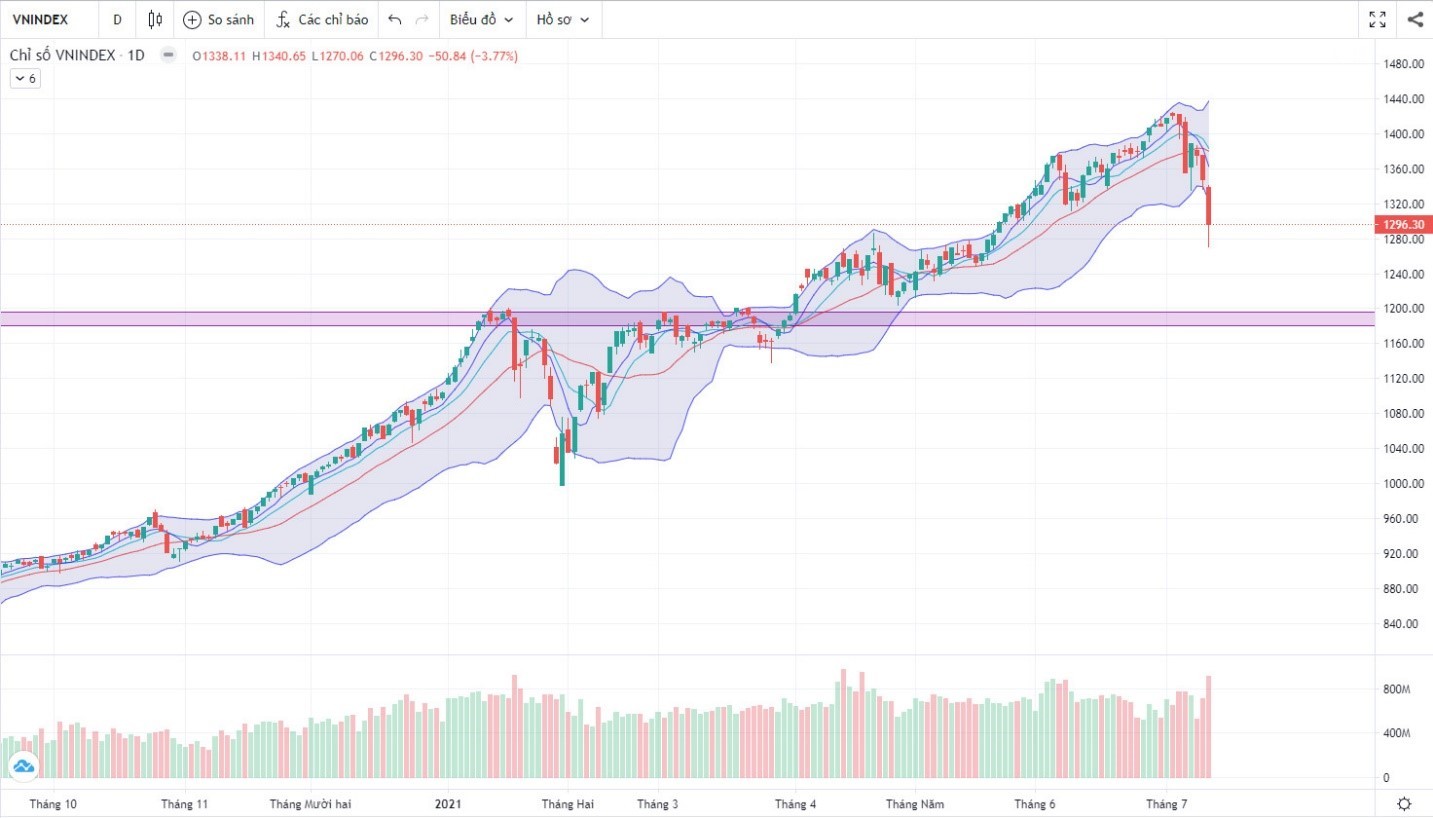Open the Hồ sơ dropdown
The image size is (1433, 818).
(563, 19)
